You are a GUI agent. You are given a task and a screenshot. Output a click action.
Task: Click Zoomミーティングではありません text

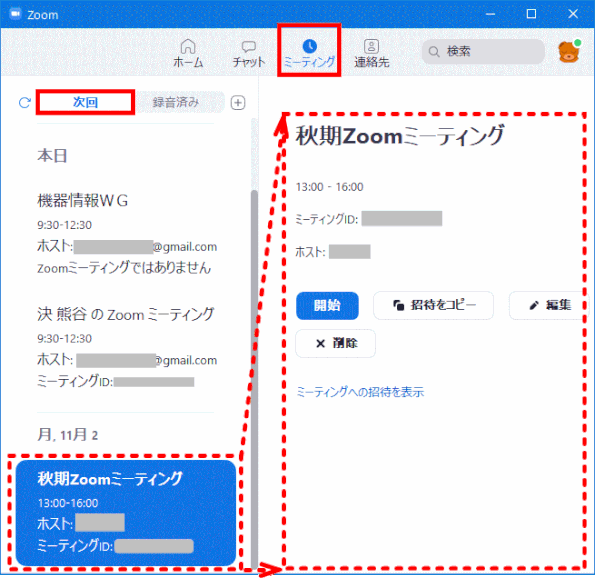(x=124, y=268)
